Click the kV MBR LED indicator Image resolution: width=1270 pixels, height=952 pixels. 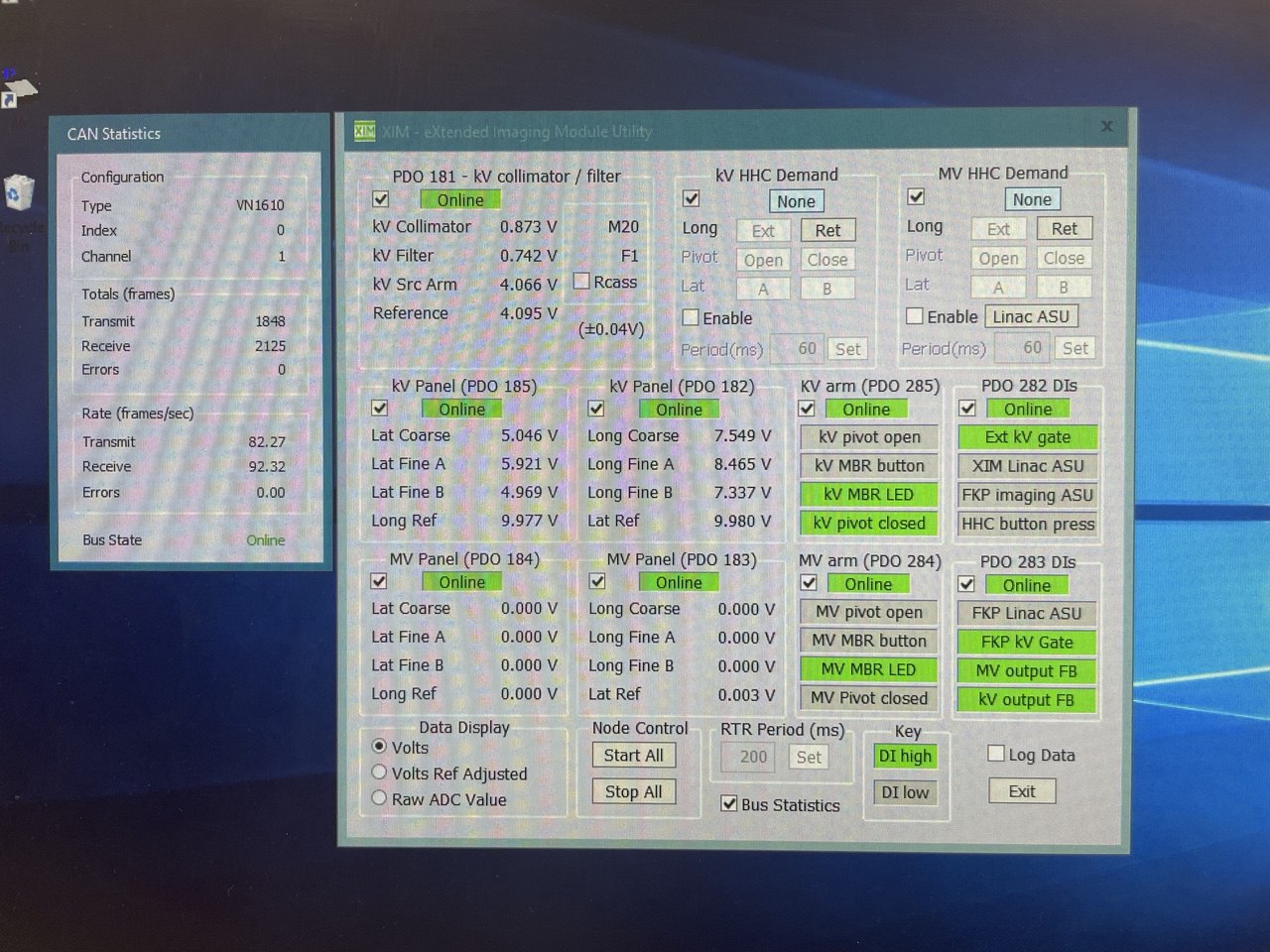coord(869,494)
